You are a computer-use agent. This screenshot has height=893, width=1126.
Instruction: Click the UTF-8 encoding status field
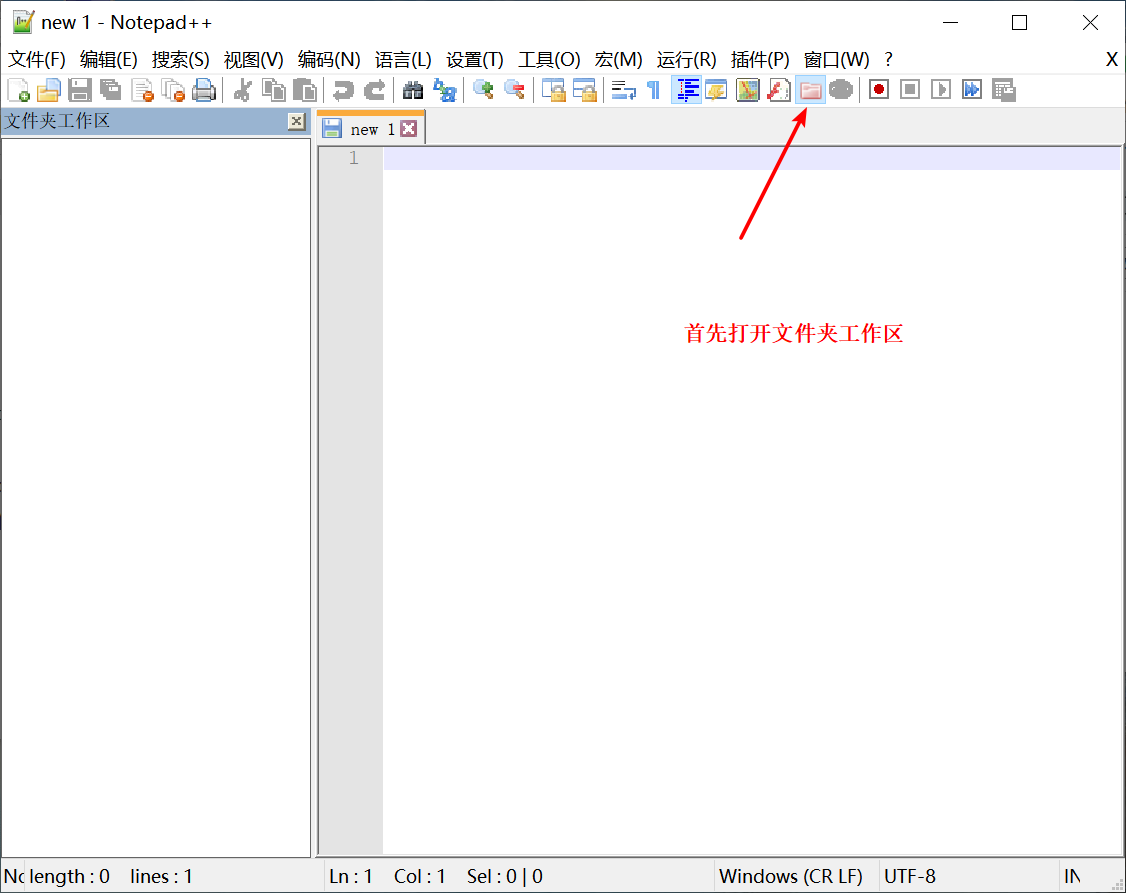pyautogui.click(x=909, y=876)
